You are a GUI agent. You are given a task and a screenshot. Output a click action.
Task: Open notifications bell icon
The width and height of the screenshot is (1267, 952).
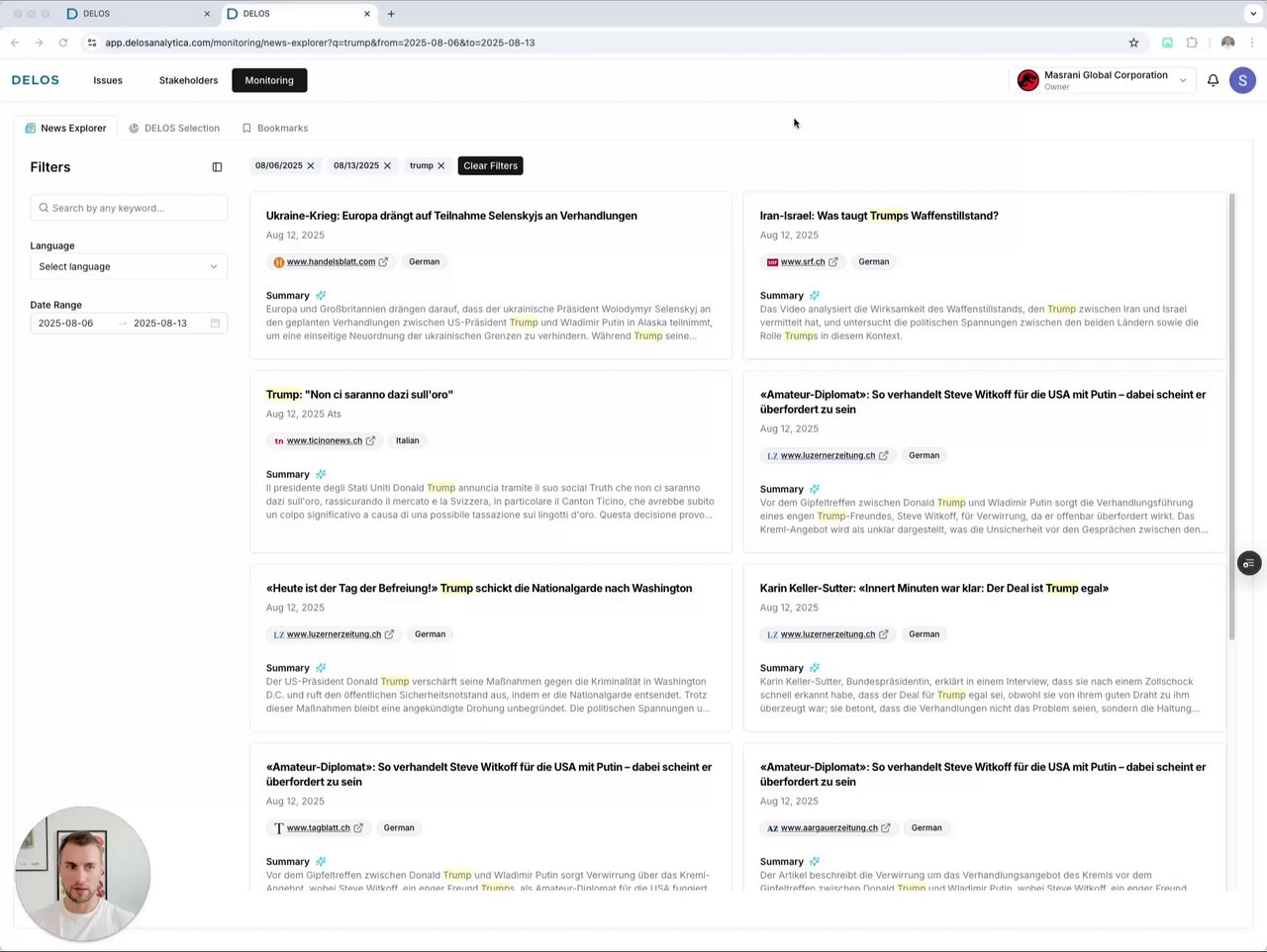coord(1213,80)
